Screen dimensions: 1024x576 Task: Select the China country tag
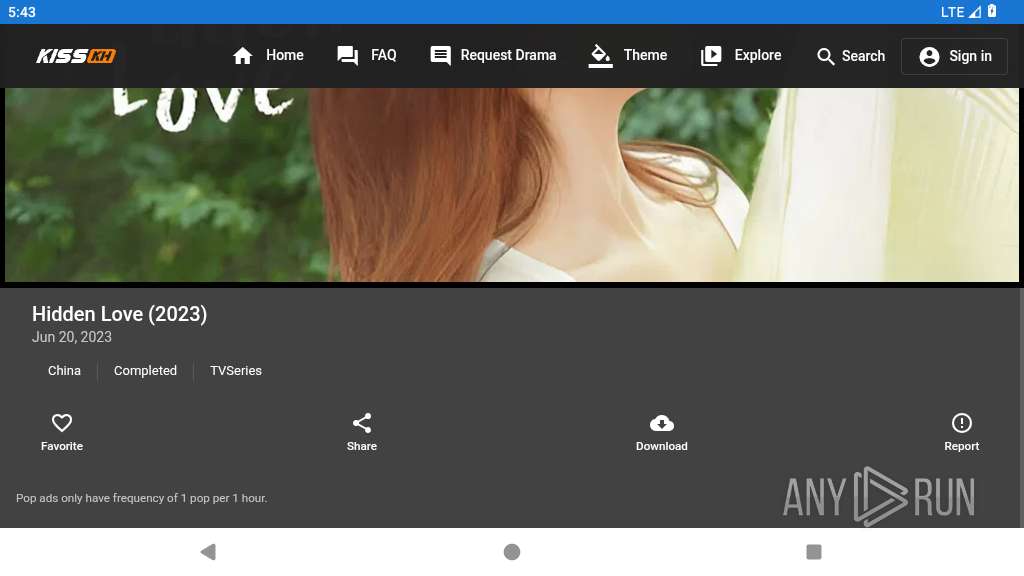(64, 371)
